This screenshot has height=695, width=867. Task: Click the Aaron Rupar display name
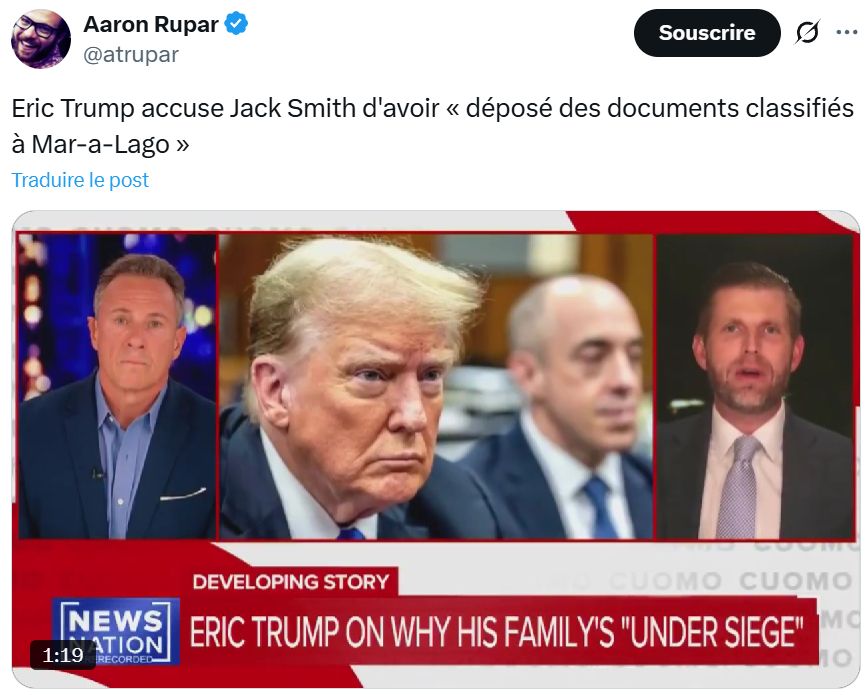[151, 24]
